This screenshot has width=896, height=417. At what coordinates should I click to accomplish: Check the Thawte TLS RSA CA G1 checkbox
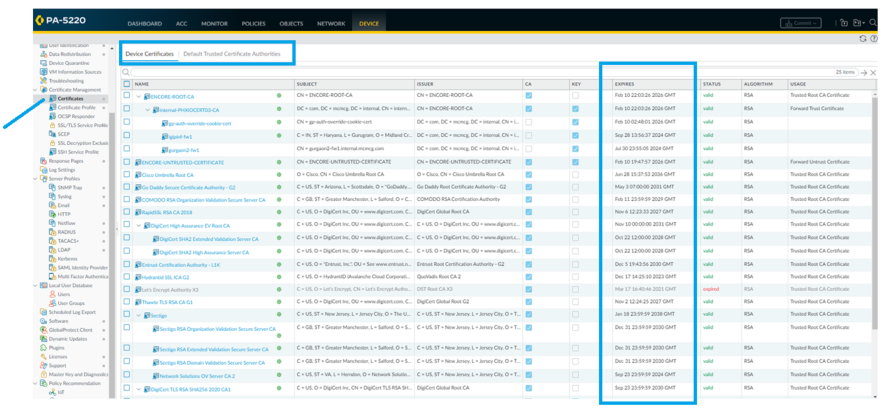tap(127, 300)
